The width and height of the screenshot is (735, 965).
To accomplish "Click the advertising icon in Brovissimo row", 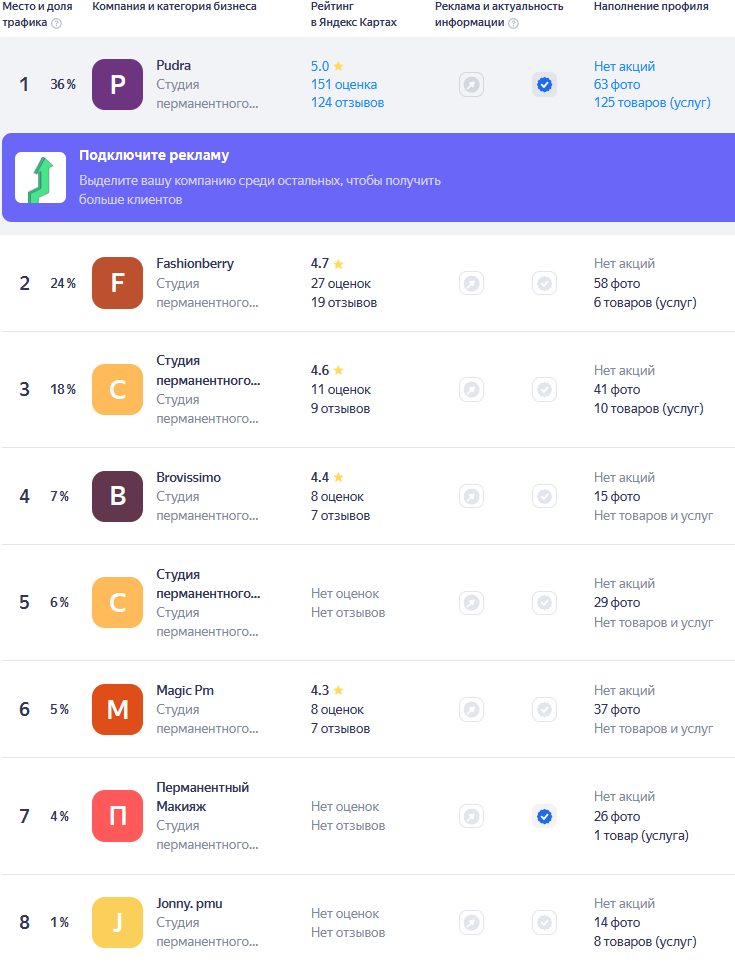I will (x=472, y=496).
